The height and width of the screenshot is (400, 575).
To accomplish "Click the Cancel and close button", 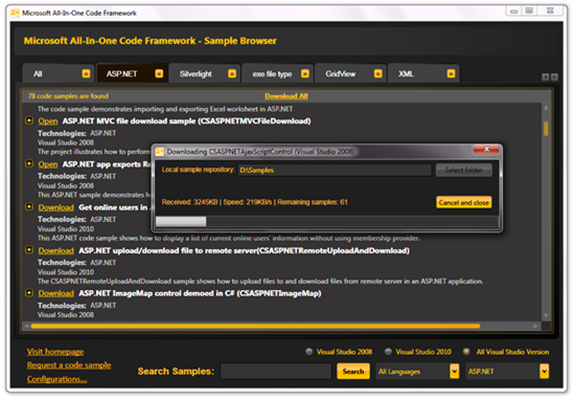I will point(464,202).
